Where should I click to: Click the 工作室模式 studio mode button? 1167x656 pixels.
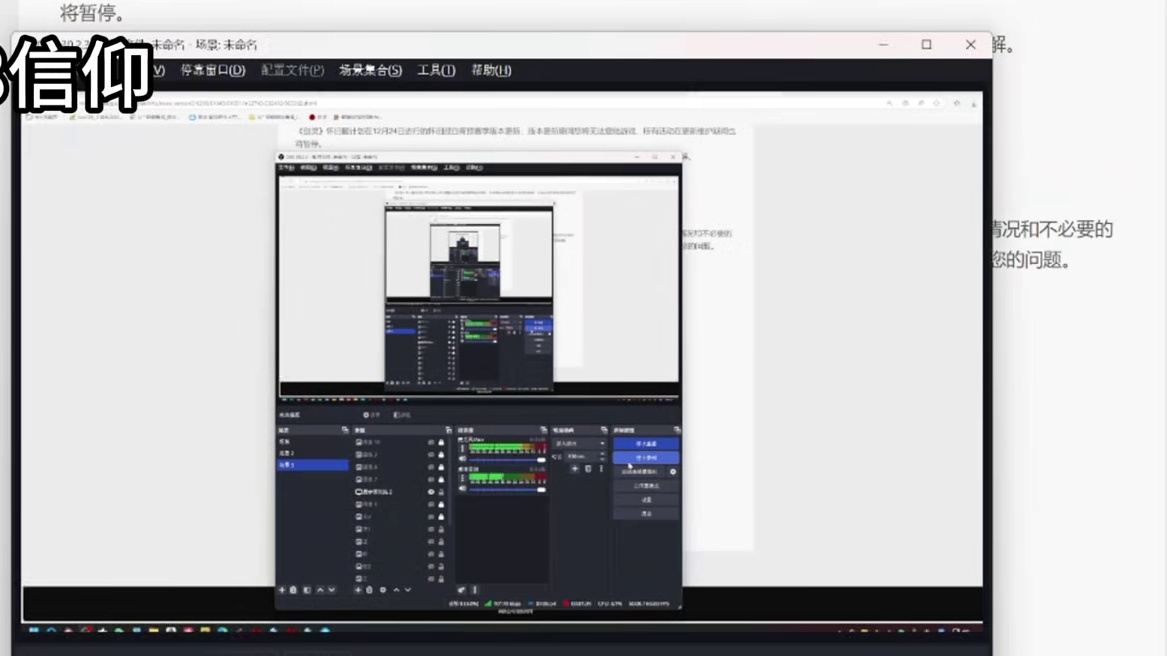click(646, 486)
